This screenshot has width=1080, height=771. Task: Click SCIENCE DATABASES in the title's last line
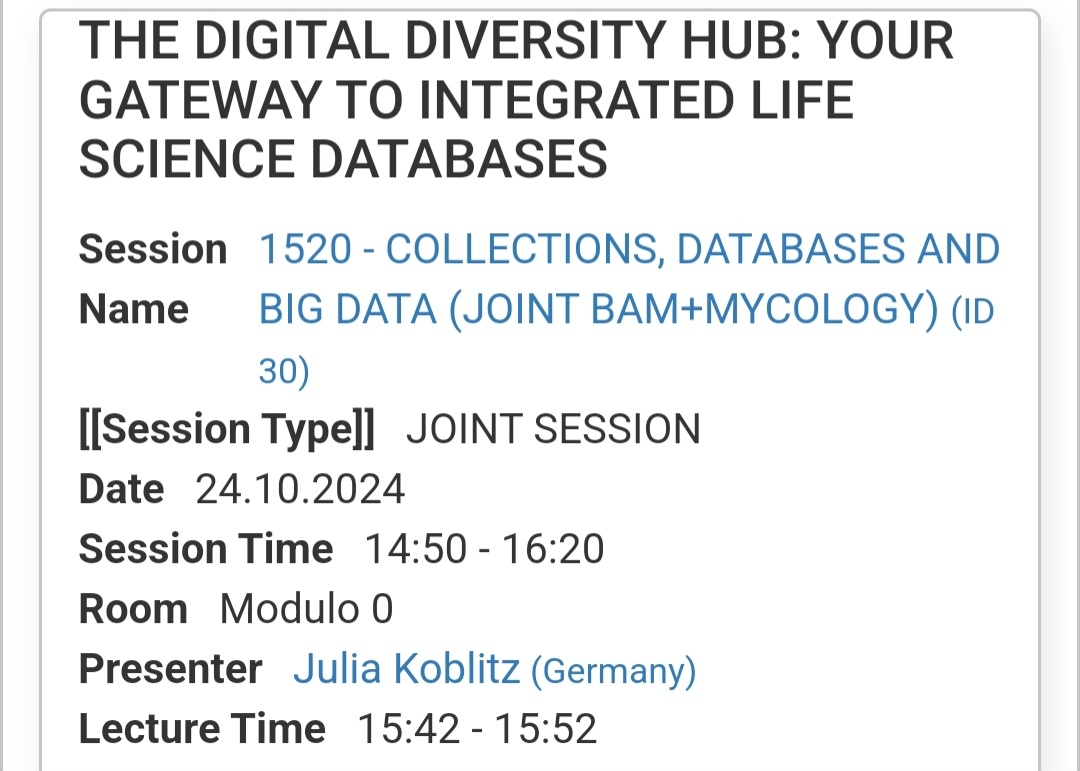[343, 160]
